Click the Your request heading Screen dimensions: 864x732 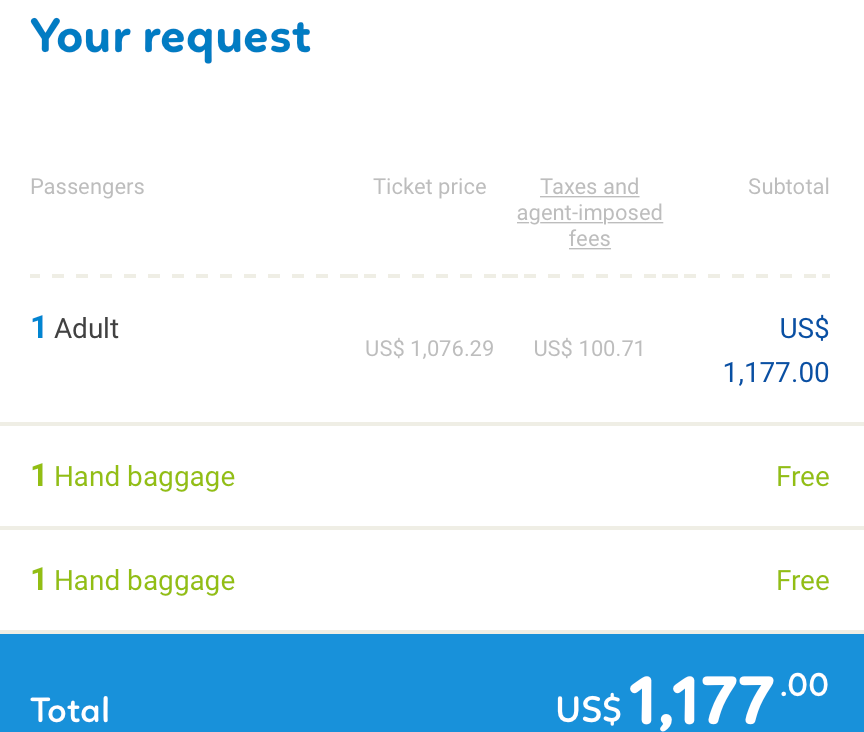coord(171,37)
